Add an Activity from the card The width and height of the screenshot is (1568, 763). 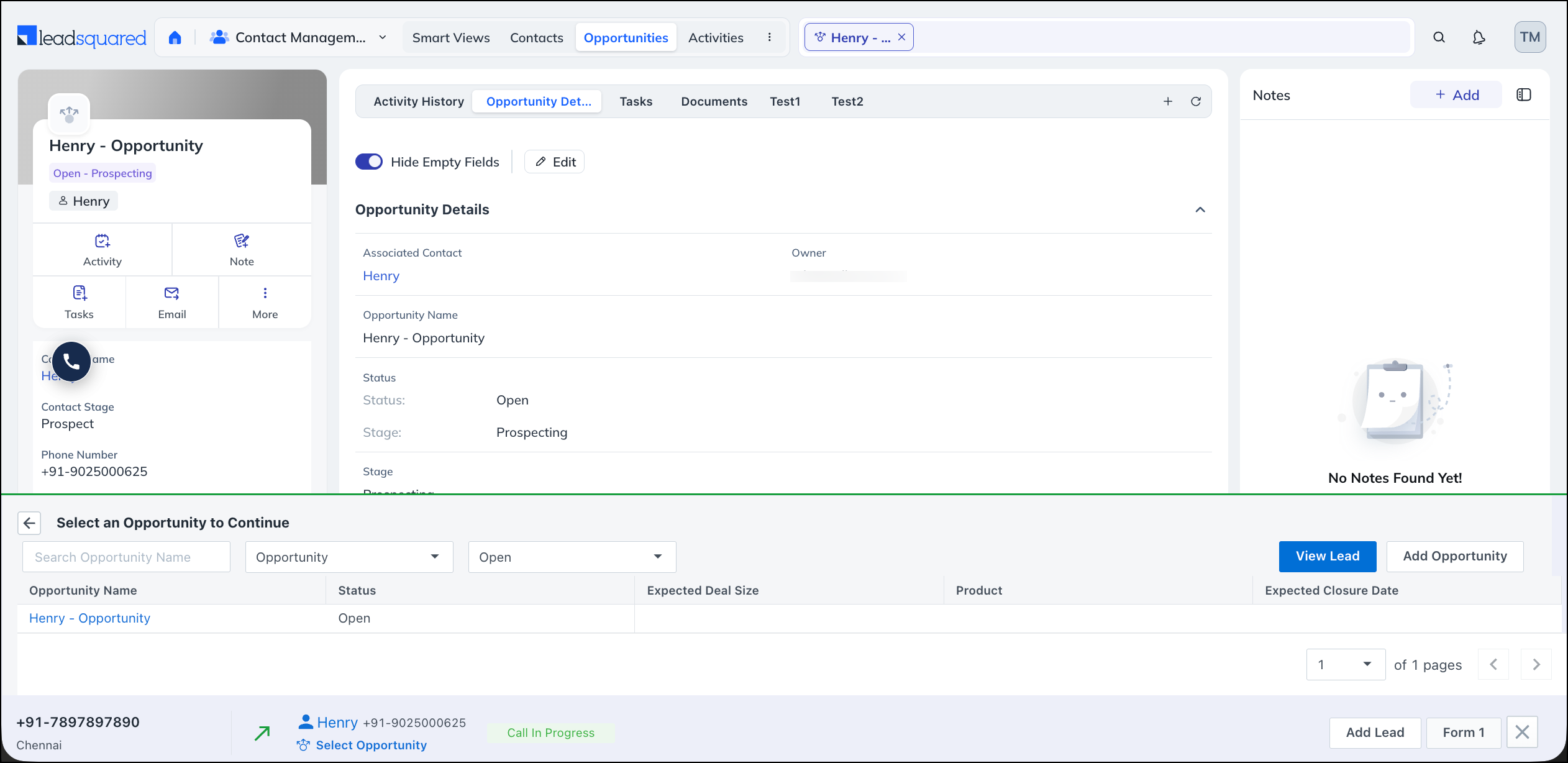point(103,250)
